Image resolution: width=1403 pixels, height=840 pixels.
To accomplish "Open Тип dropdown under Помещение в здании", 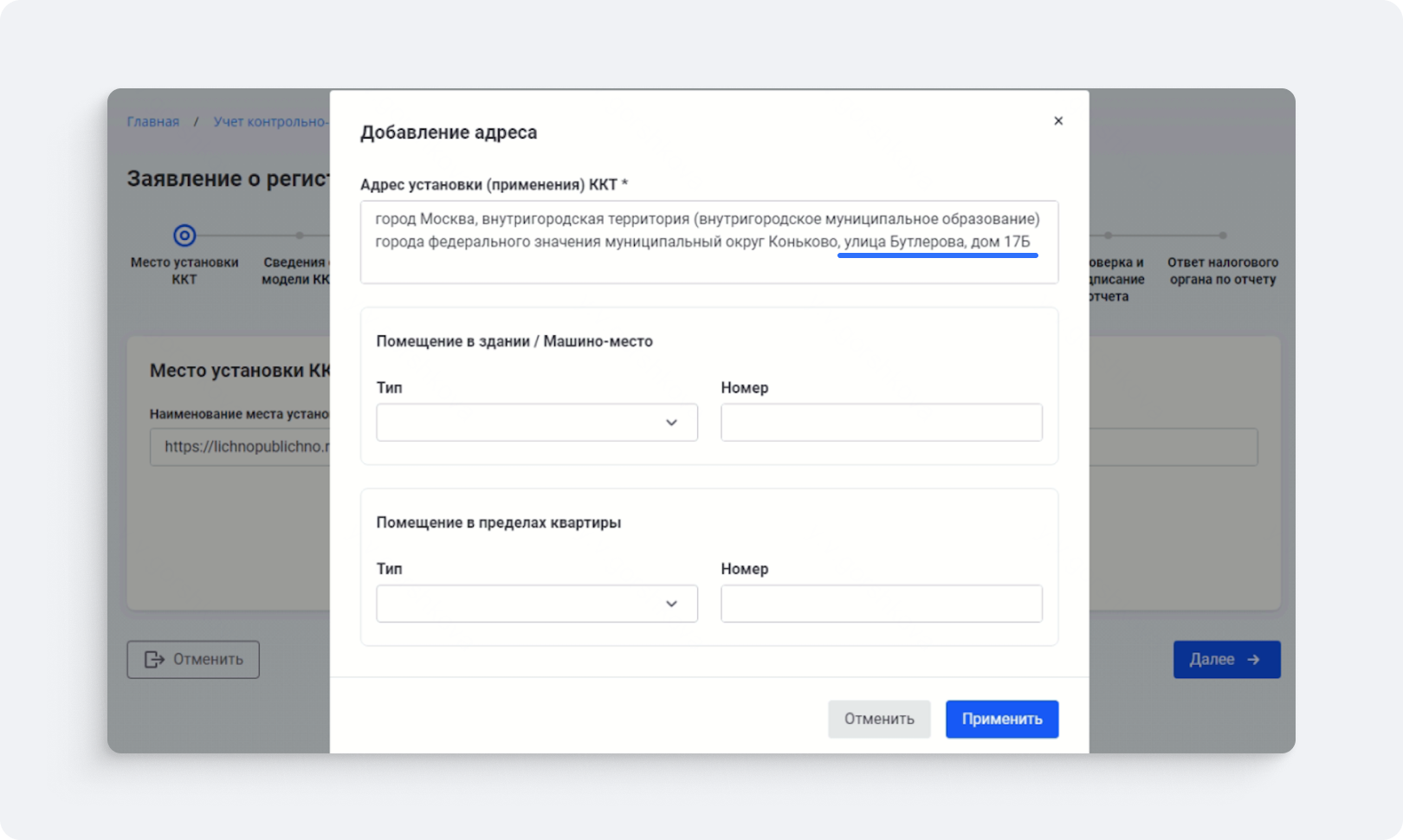I will [536, 423].
